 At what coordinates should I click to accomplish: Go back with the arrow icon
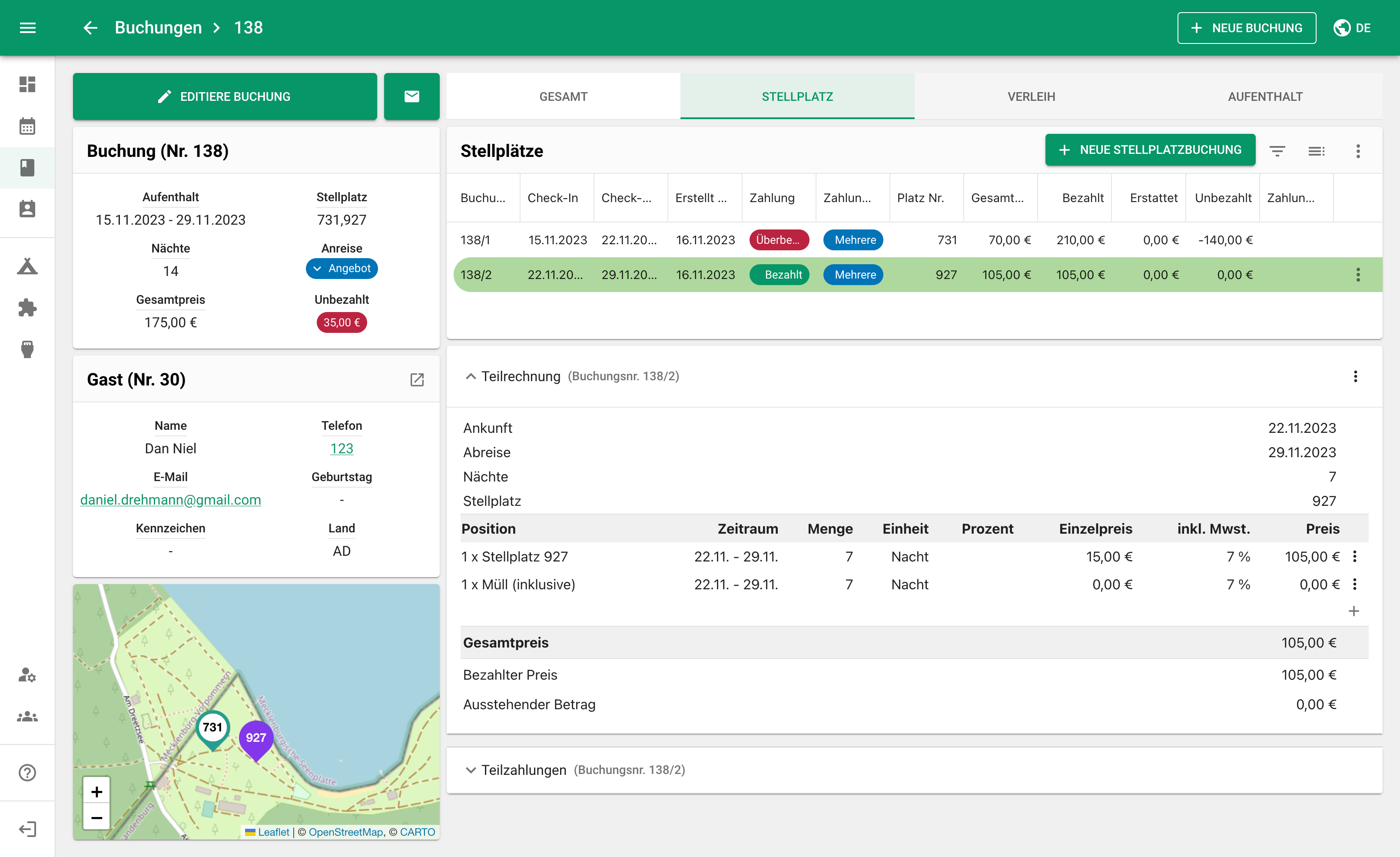tap(90, 27)
